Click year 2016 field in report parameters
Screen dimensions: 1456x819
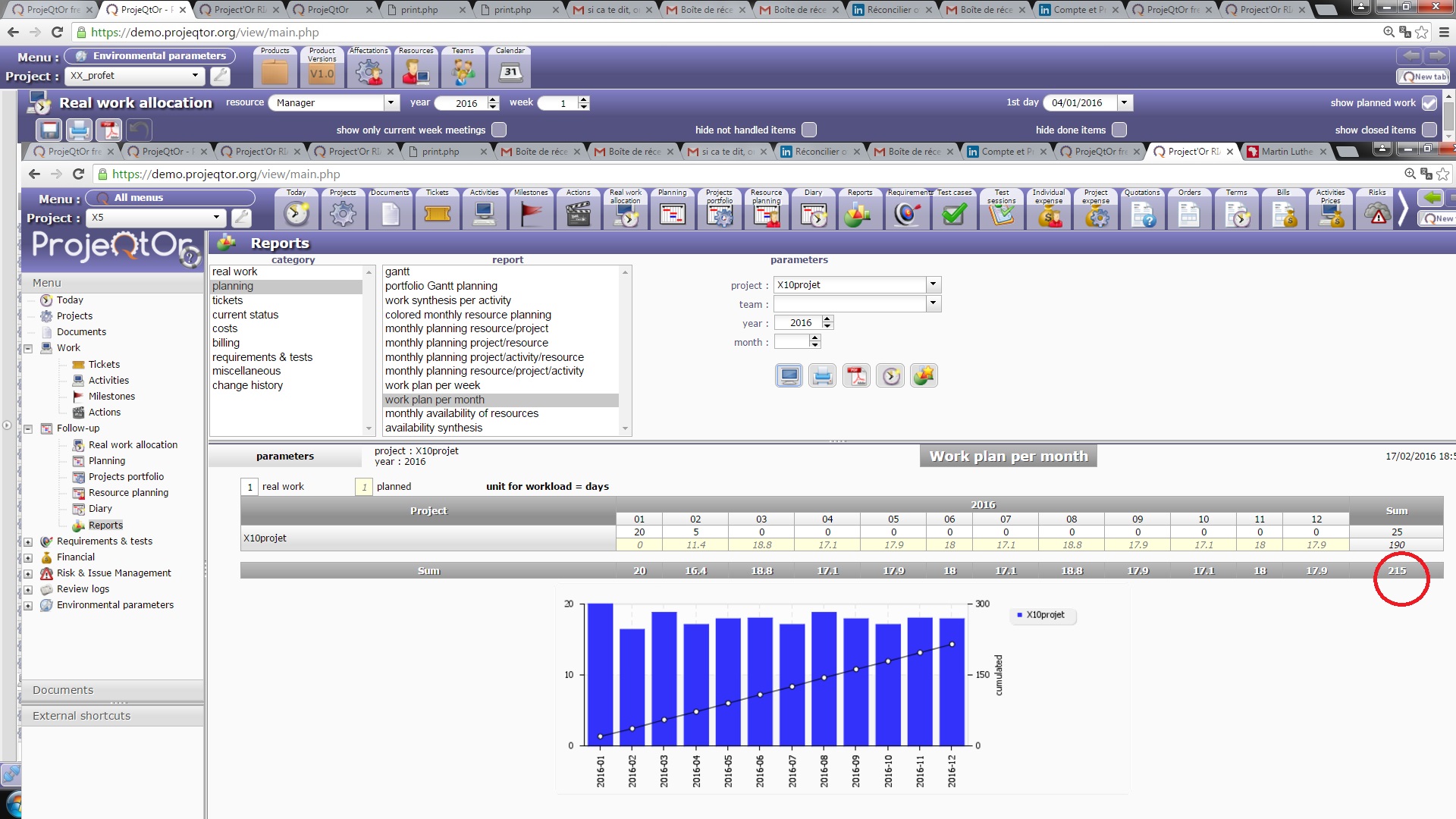[x=800, y=323]
